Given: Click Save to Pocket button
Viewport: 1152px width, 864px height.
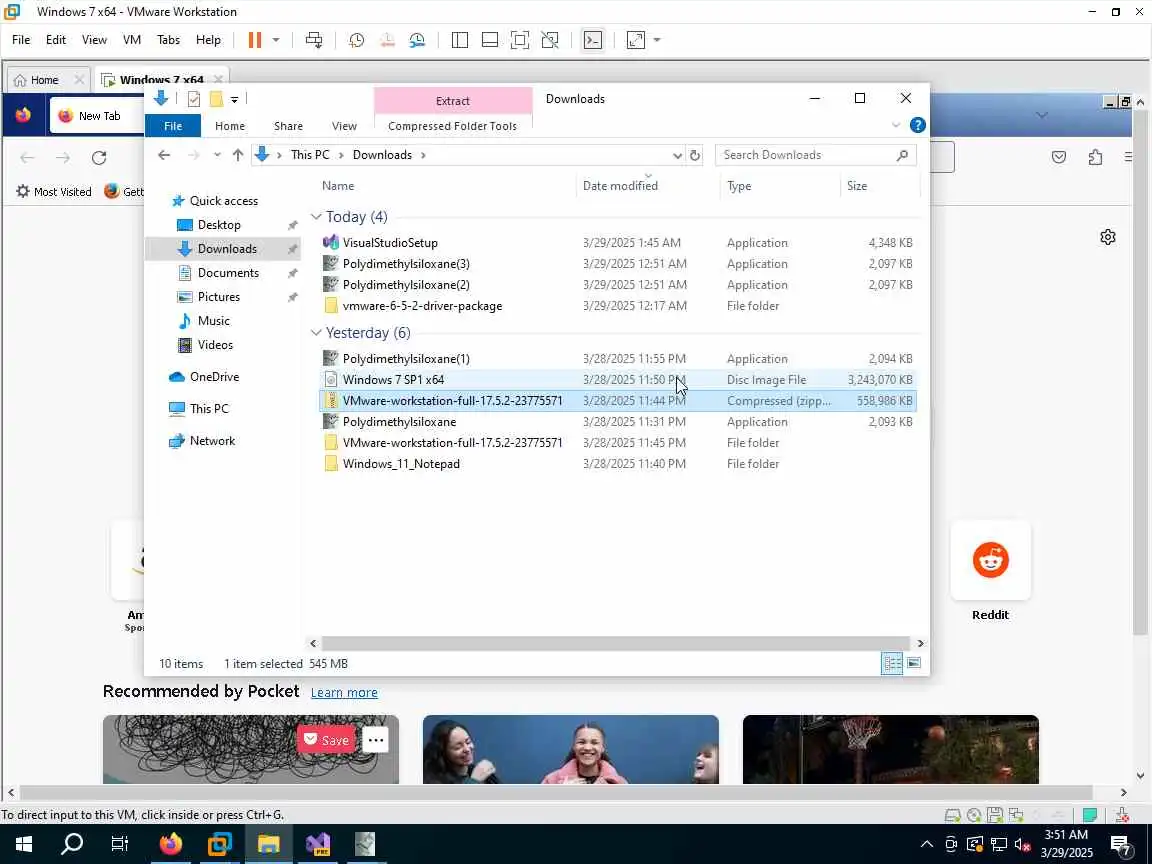Looking at the screenshot, I should 327,740.
